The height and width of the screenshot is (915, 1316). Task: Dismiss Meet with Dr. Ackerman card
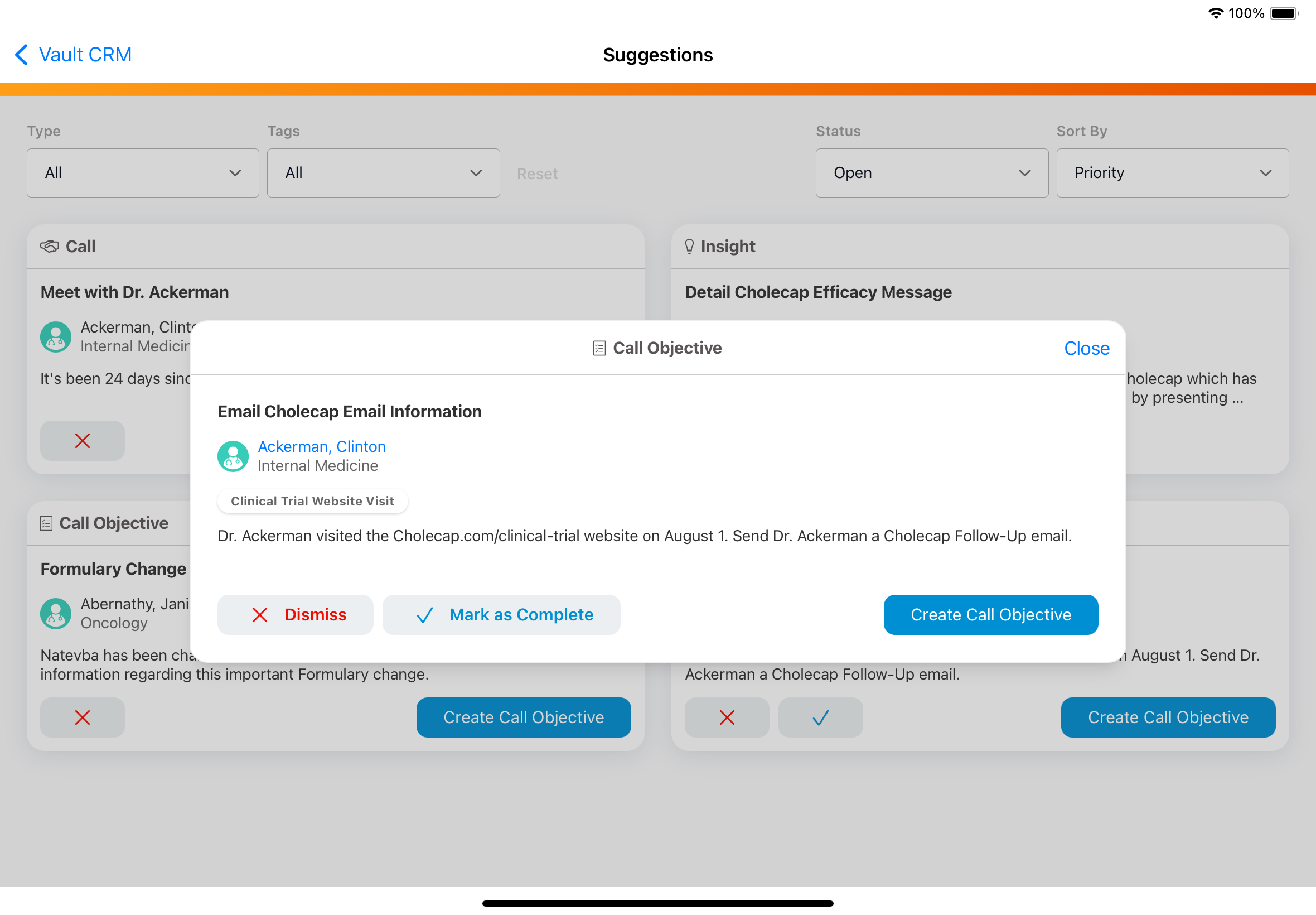tap(83, 441)
